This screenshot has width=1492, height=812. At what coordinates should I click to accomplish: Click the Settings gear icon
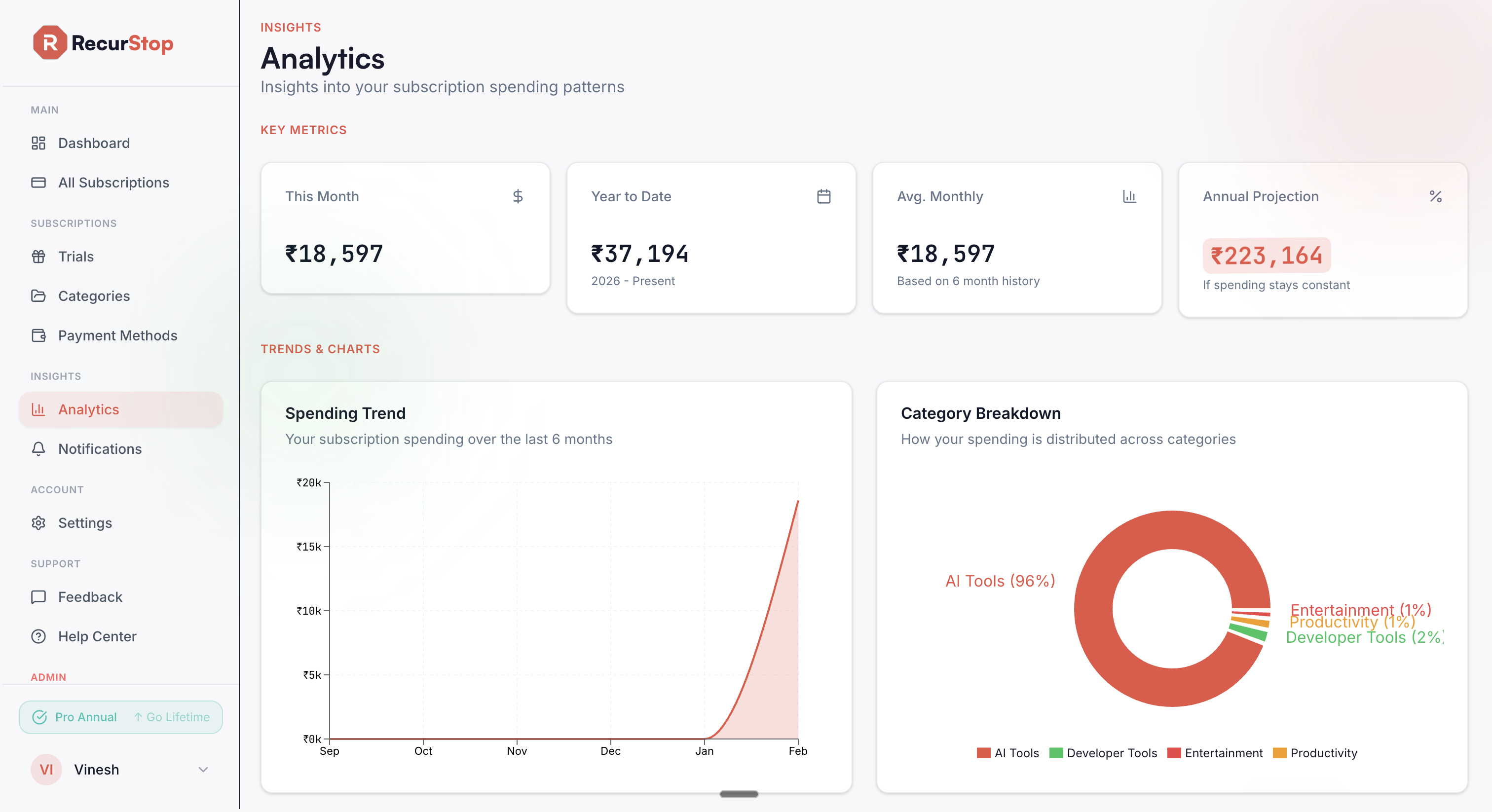(x=39, y=523)
